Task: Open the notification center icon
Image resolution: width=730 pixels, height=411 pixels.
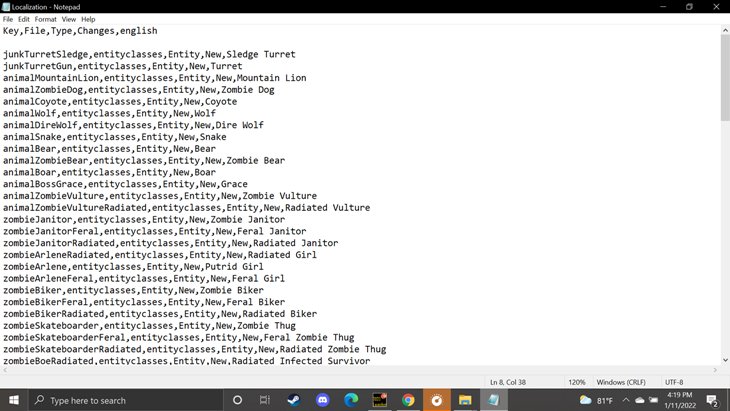Action: coord(712,400)
